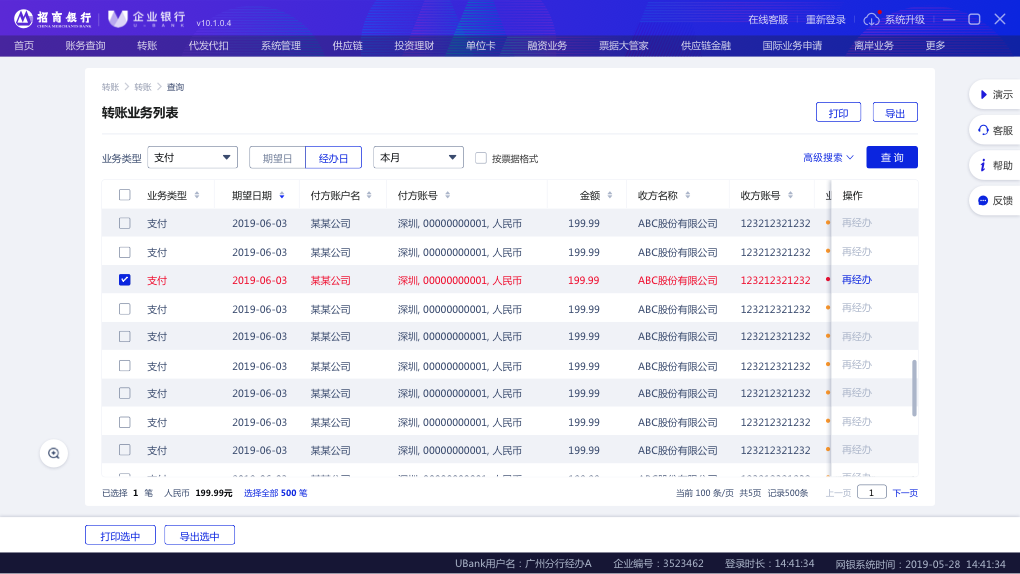Open the 供应链金融 menu
The width and height of the screenshot is (1020, 574).
pyautogui.click(x=706, y=46)
